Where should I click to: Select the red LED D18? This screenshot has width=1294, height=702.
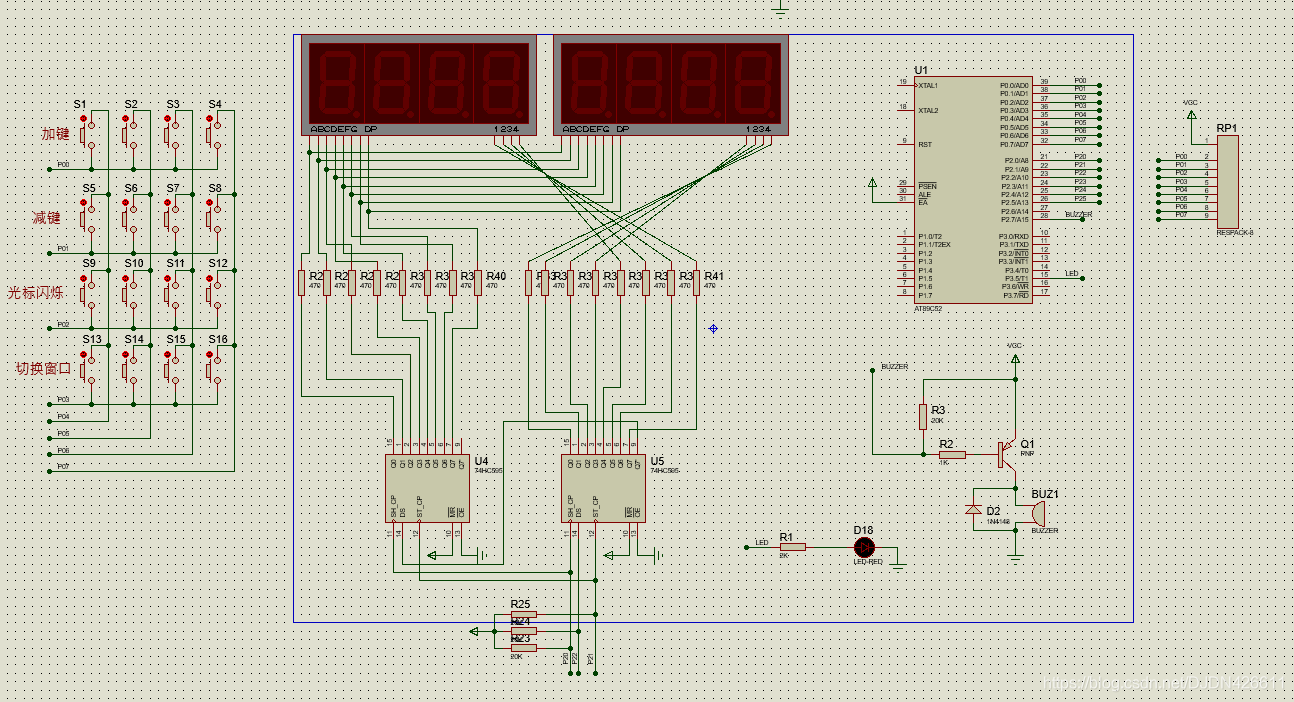tap(864, 547)
